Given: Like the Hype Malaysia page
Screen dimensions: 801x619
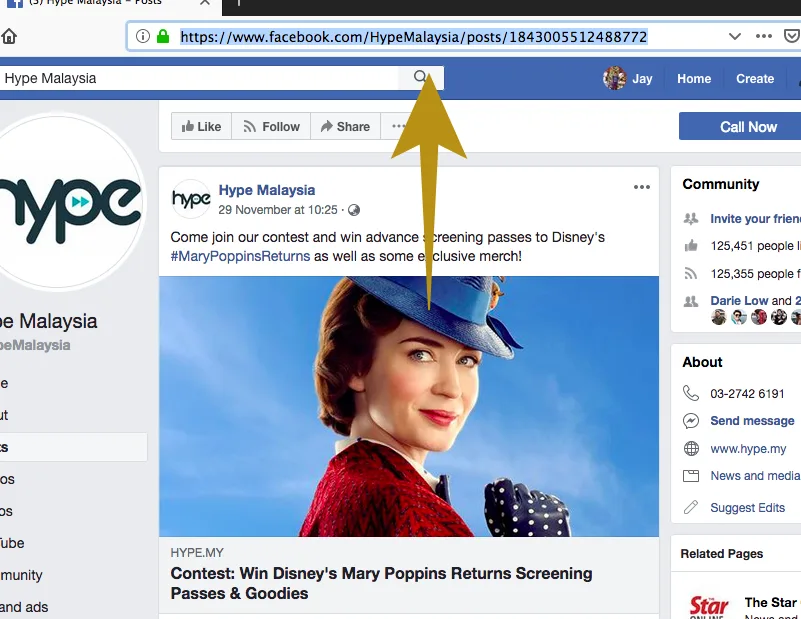Looking at the screenshot, I should tap(201, 127).
